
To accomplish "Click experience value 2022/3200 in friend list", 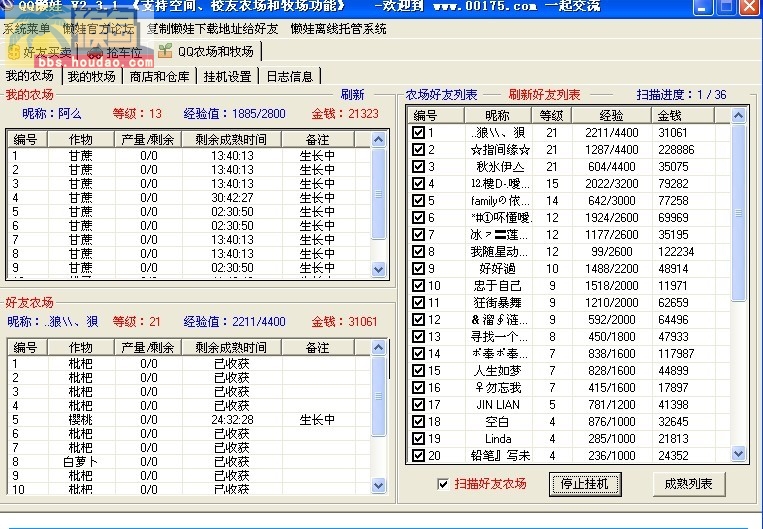I will click(x=612, y=183).
